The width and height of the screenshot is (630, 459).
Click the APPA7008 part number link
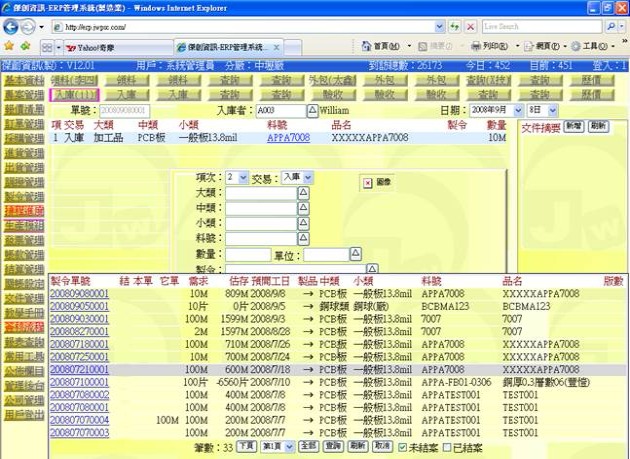288,139
